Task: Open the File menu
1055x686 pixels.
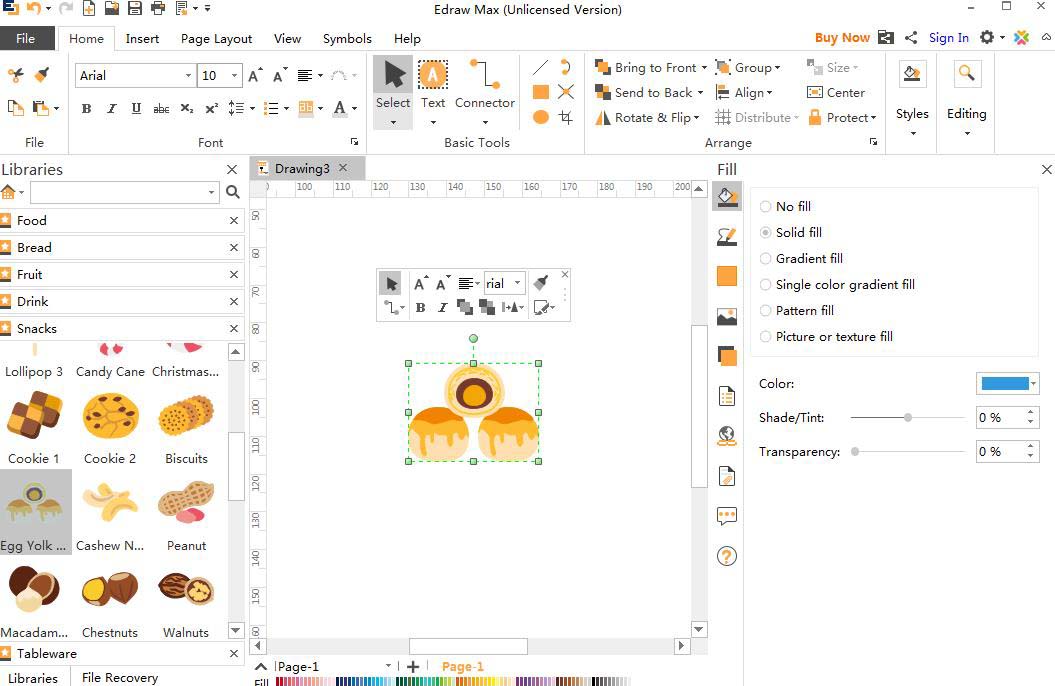Action: coord(26,38)
